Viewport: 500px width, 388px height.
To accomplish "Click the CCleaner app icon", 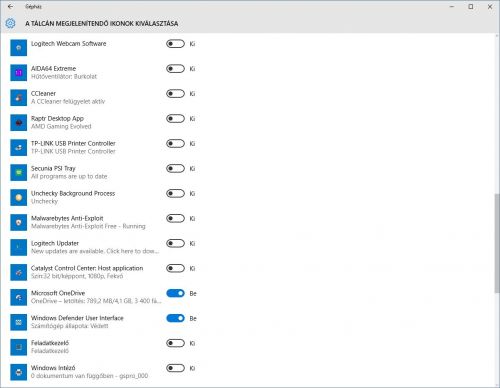I will [x=19, y=98].
